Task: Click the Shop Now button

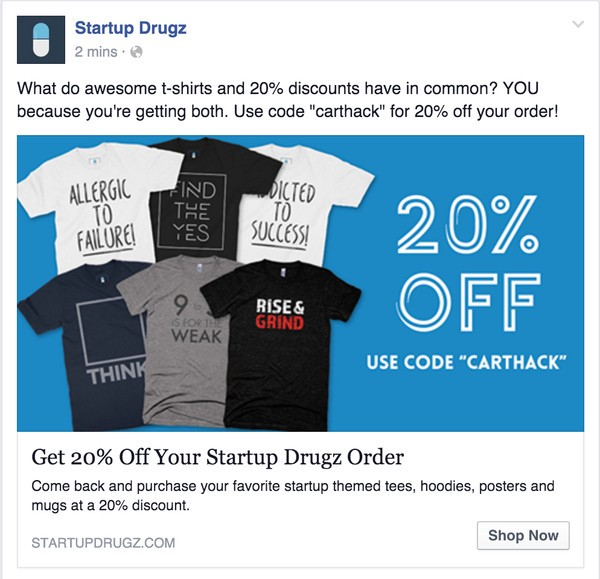Action: coord(523,535)
